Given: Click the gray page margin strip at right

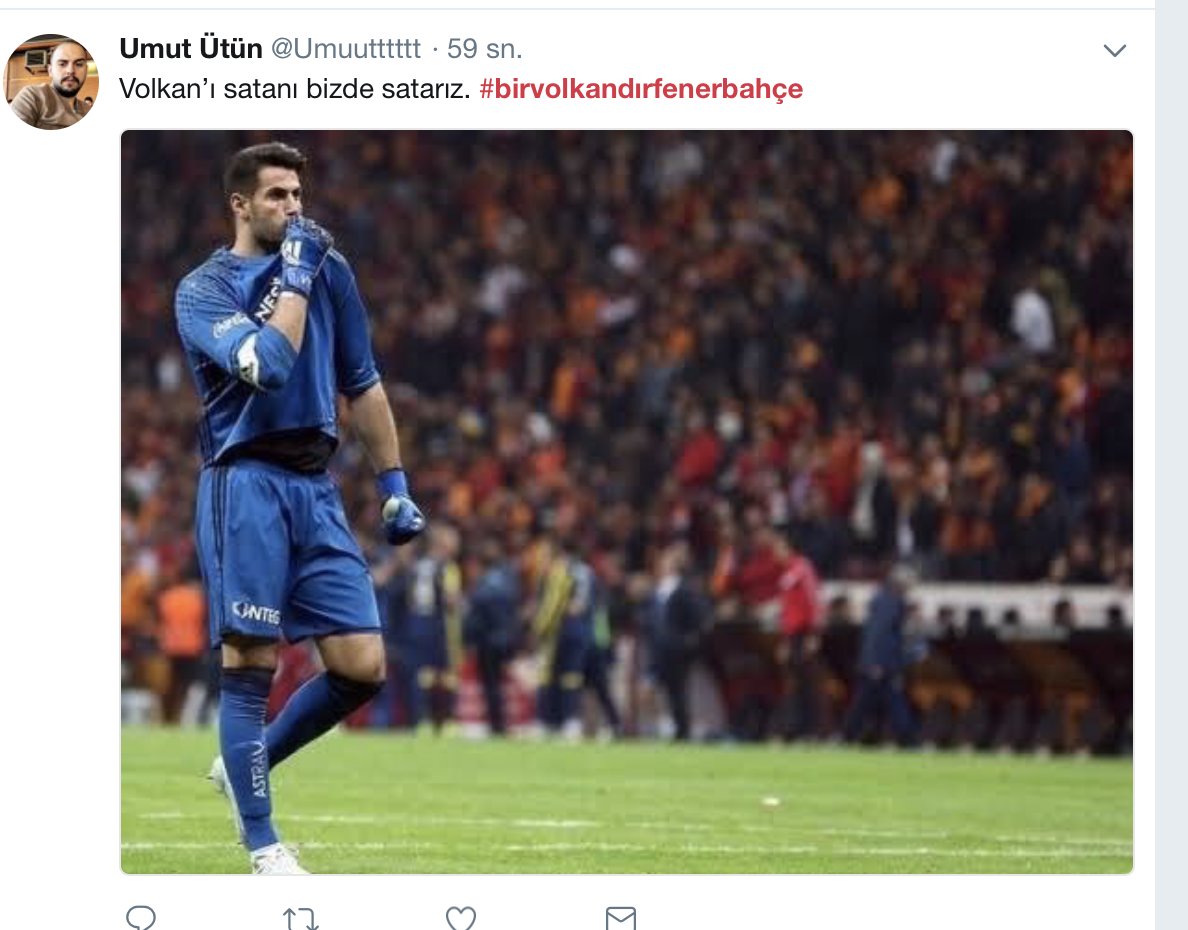Looking at the screenshot, I should pos(1171,450).
